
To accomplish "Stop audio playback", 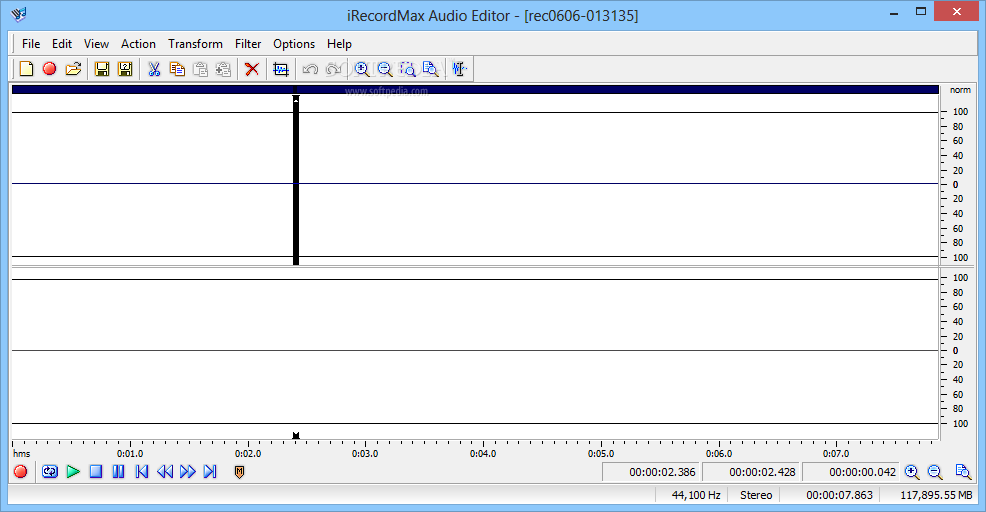I will (x=96, y=471).
